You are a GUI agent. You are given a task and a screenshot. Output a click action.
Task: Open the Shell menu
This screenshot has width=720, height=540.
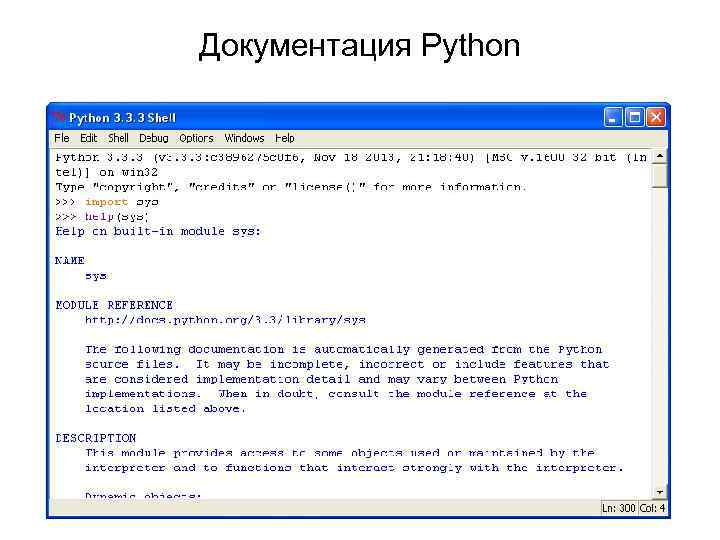tap(118, 138)
